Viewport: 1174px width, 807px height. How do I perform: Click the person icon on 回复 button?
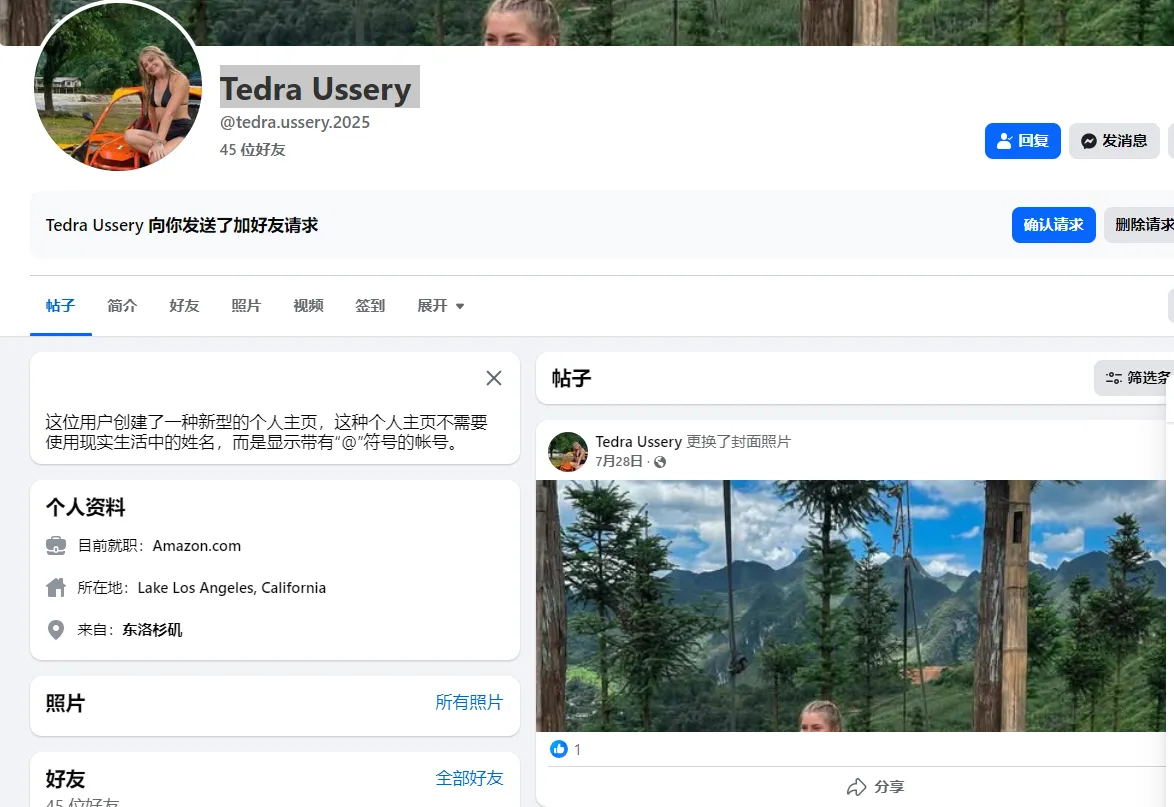pos(1003,140)
